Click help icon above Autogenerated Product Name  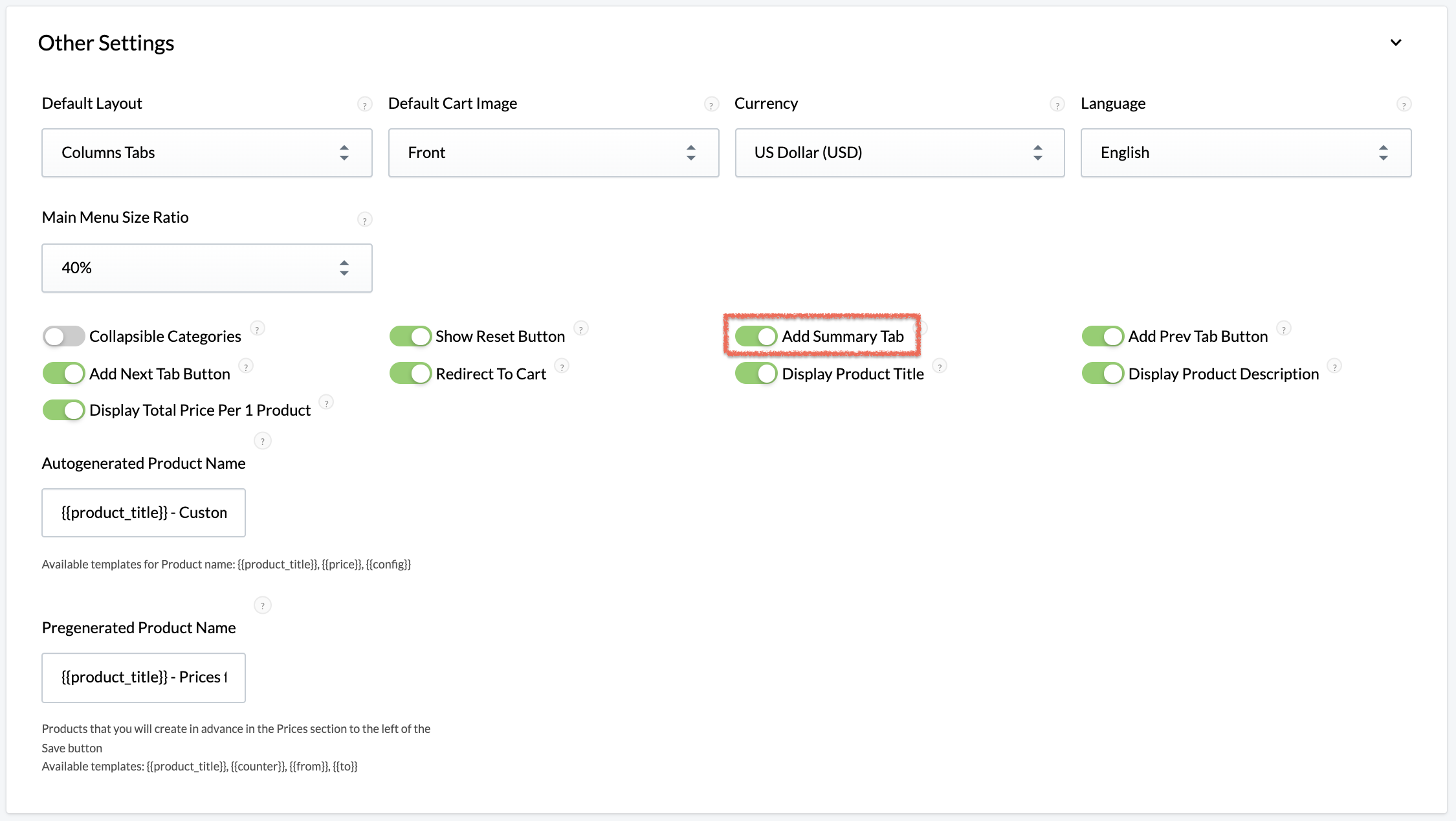[x=262, y=441]
